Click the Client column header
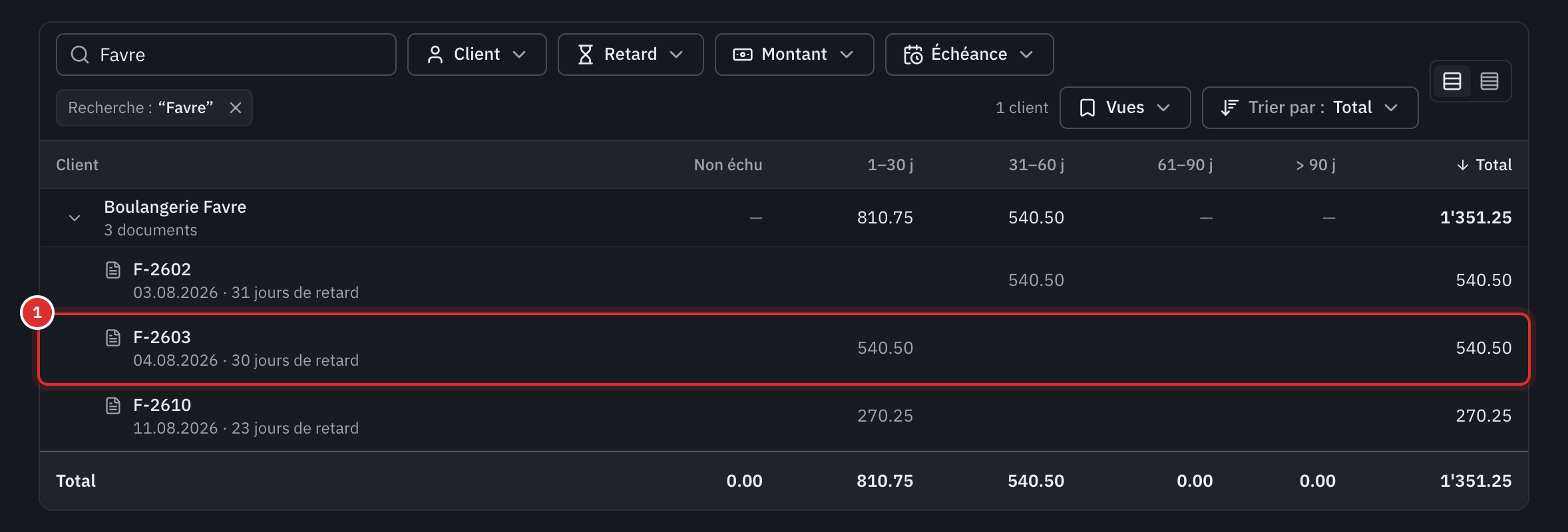This screenshot has height=532, width=1568. tap(77, 165)
